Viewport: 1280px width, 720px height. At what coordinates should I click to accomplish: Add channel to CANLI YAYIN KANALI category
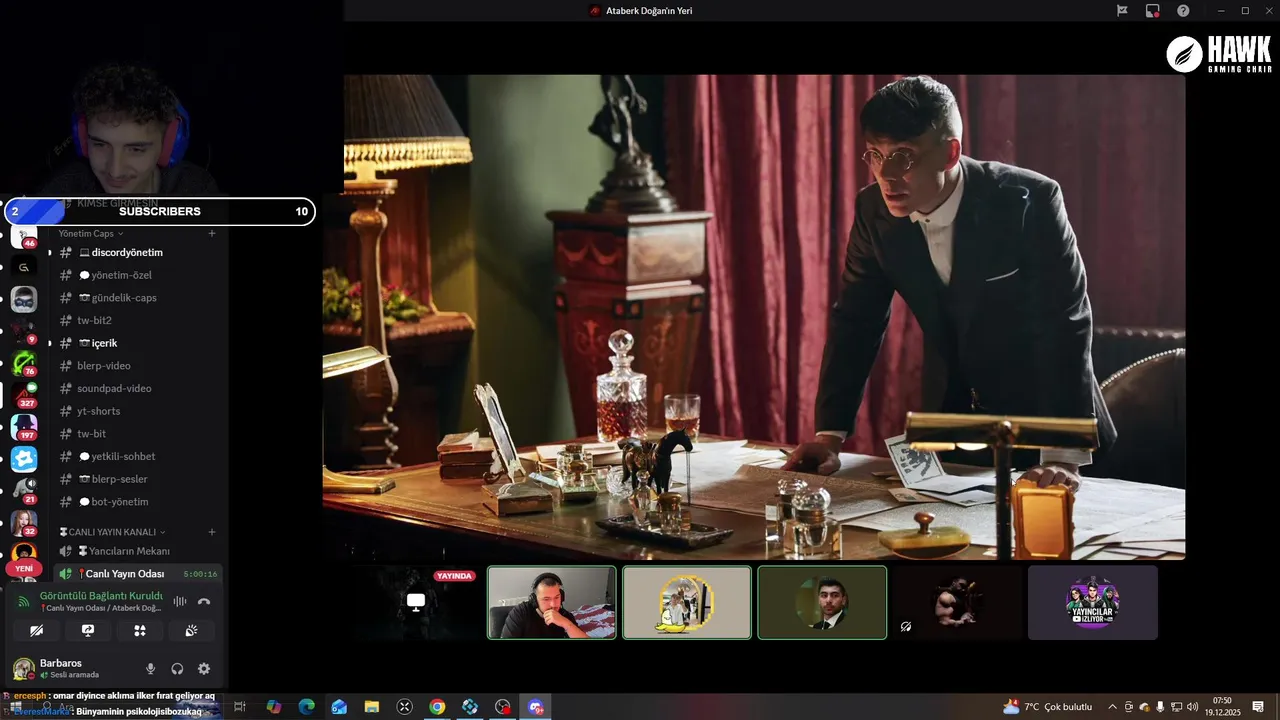coord(212,532)
